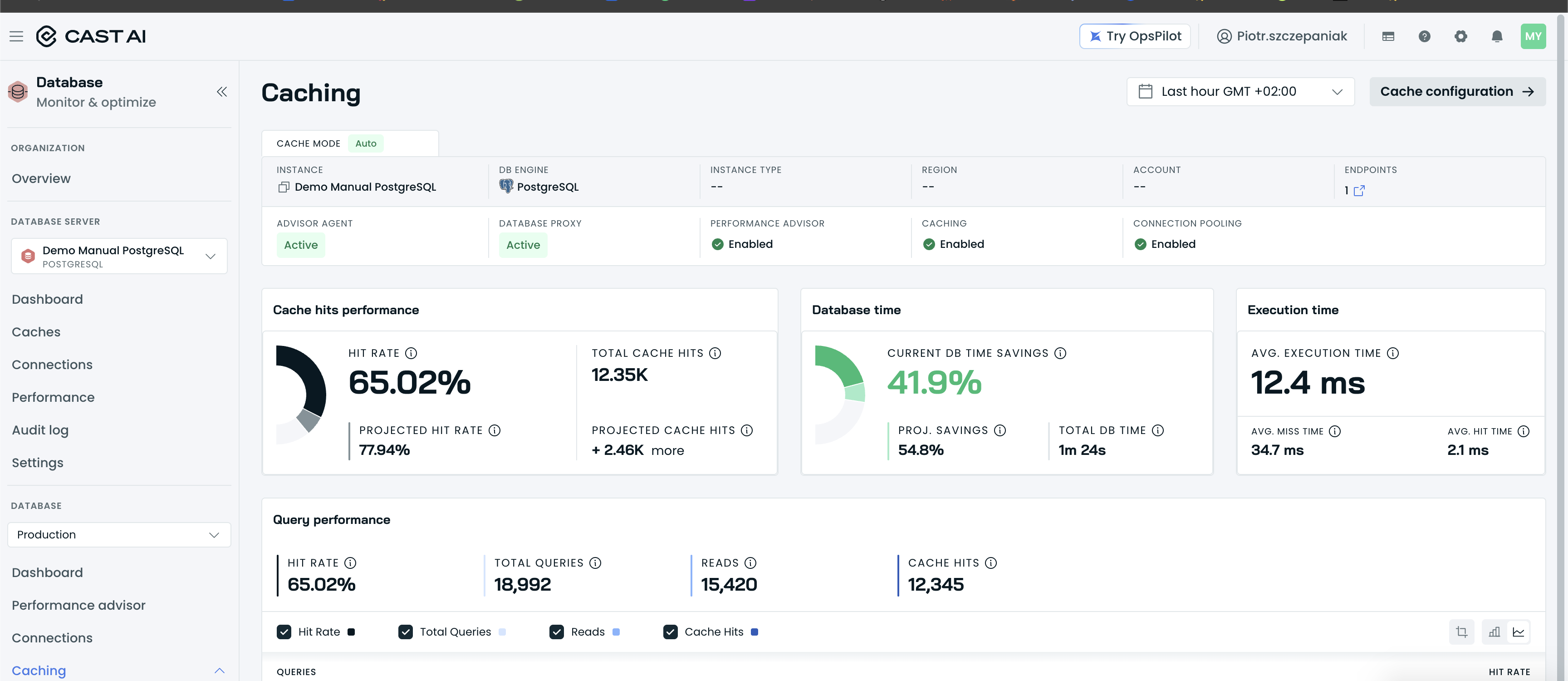The height and width of the screenshot is (681, 1568).
Task: Open the settings gear icon
Action: [x=1460, y=37]
